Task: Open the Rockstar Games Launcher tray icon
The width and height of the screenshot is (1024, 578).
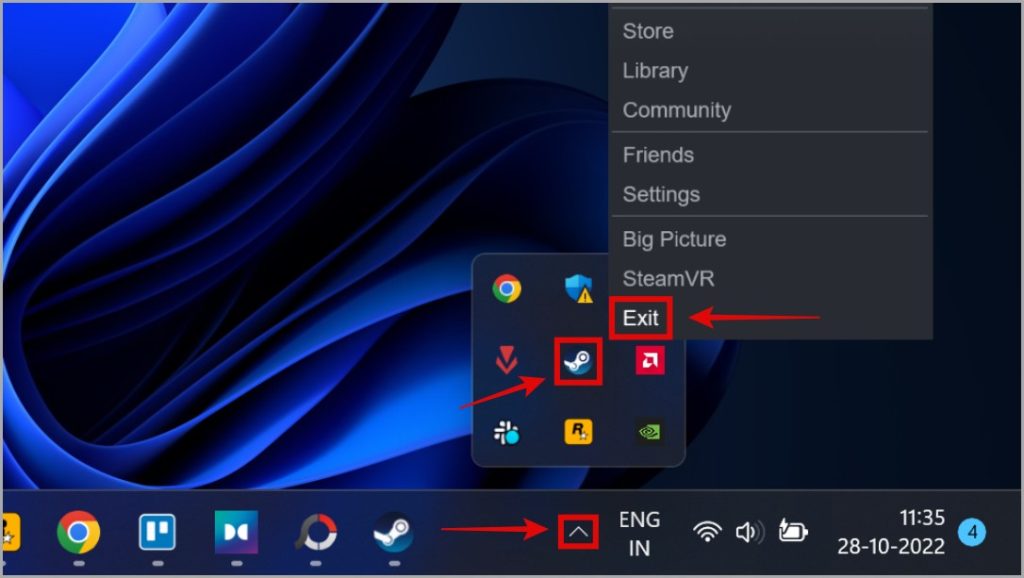Action: 579,432
